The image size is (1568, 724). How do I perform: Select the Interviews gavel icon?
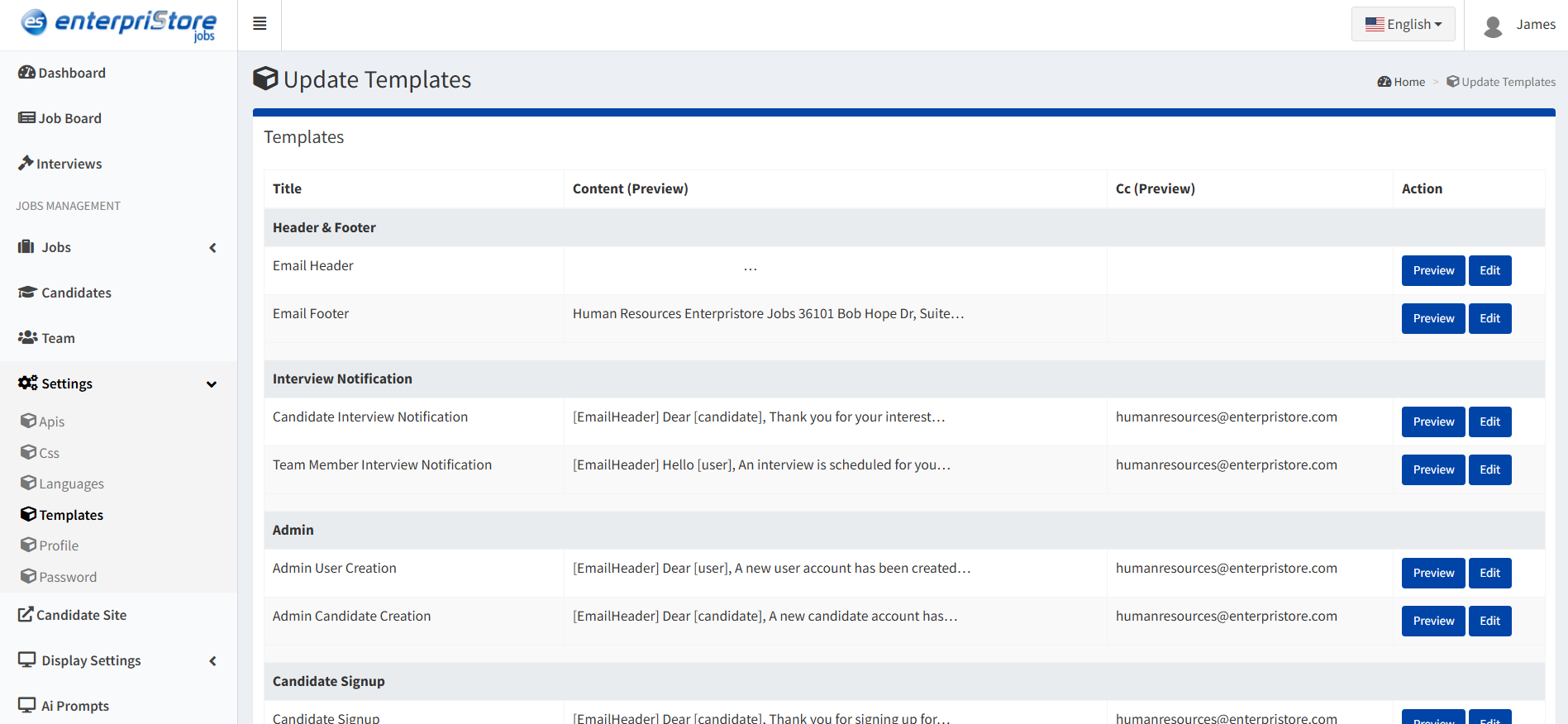point(26,164)
